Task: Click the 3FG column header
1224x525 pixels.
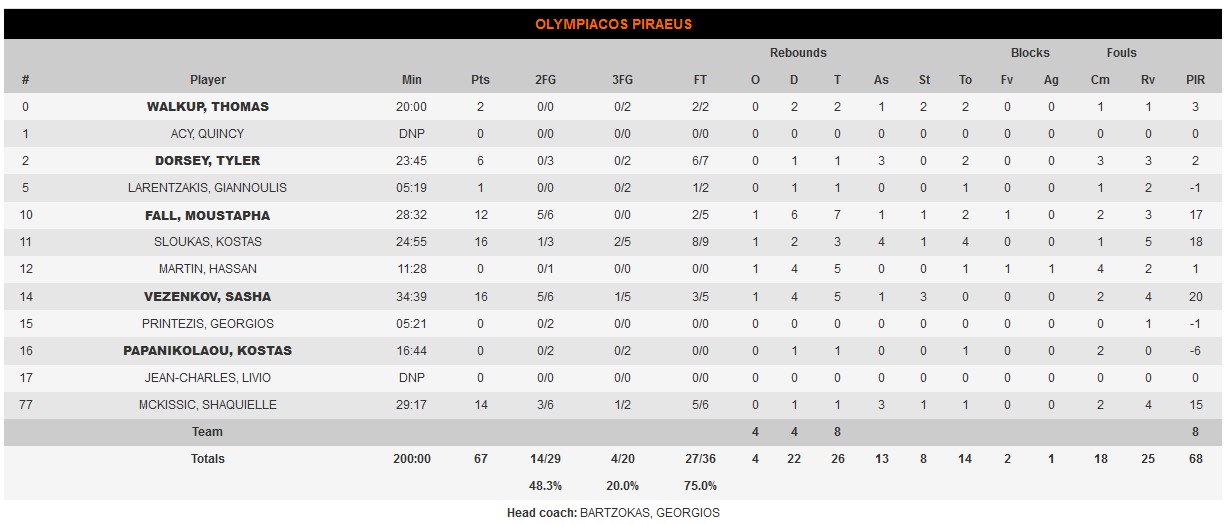Action: point(622,80)
